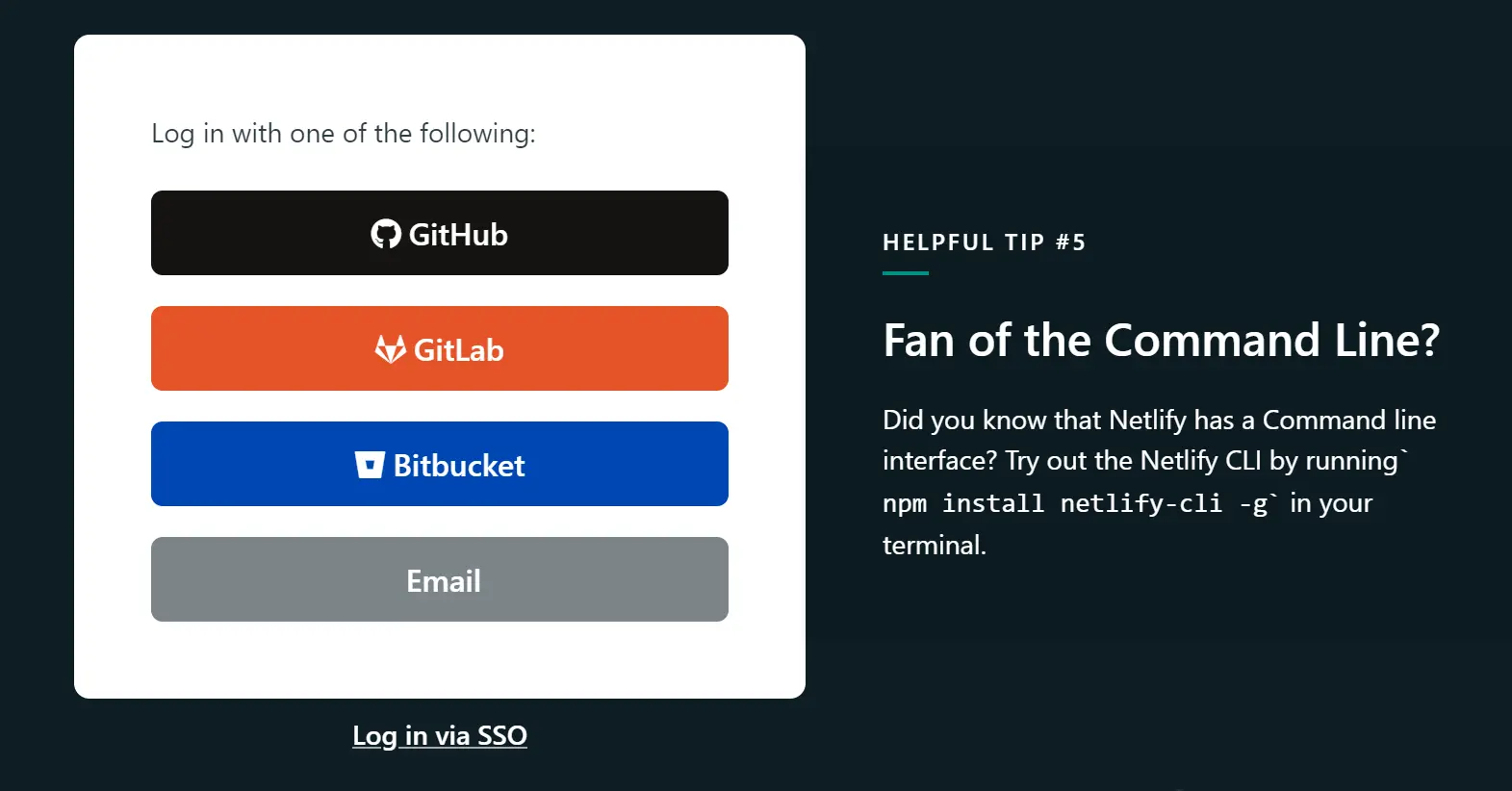Screen dimensions: 1512x791
Task: Click the 'Log in with one of the following' prompt
Action: coord(343,134)
